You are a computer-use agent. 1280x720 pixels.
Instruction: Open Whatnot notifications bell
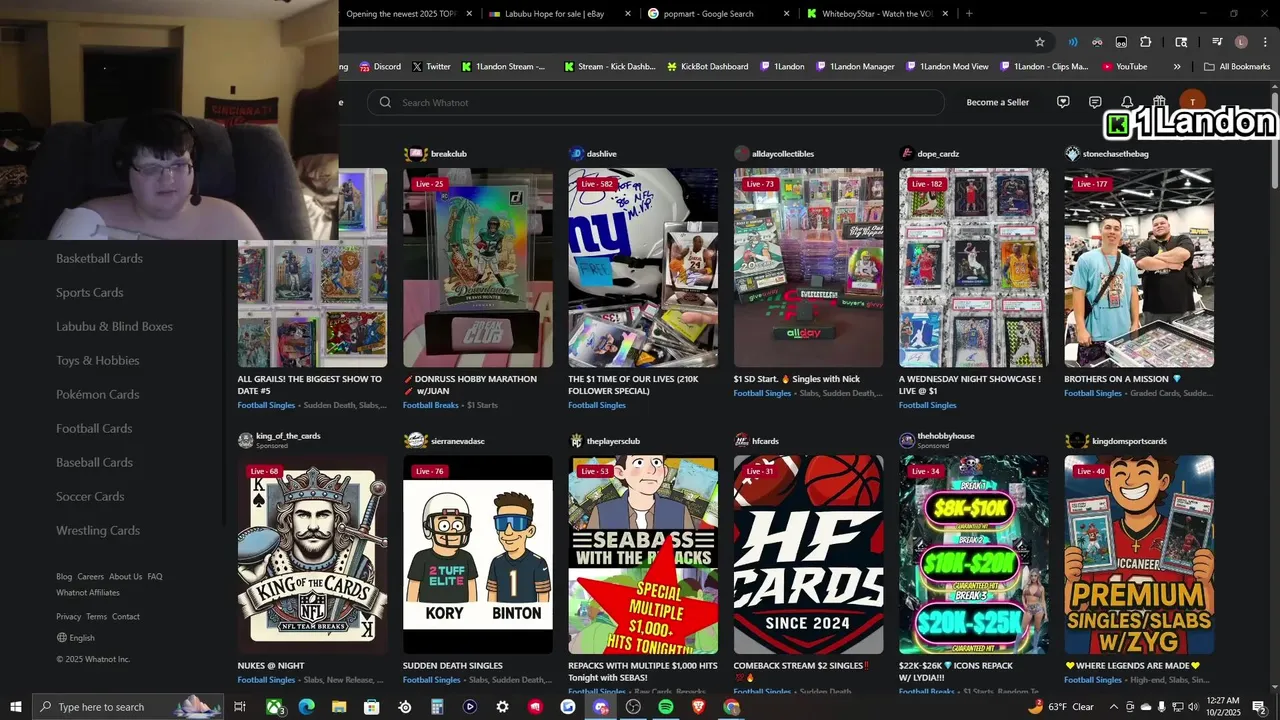[1127, 102]
